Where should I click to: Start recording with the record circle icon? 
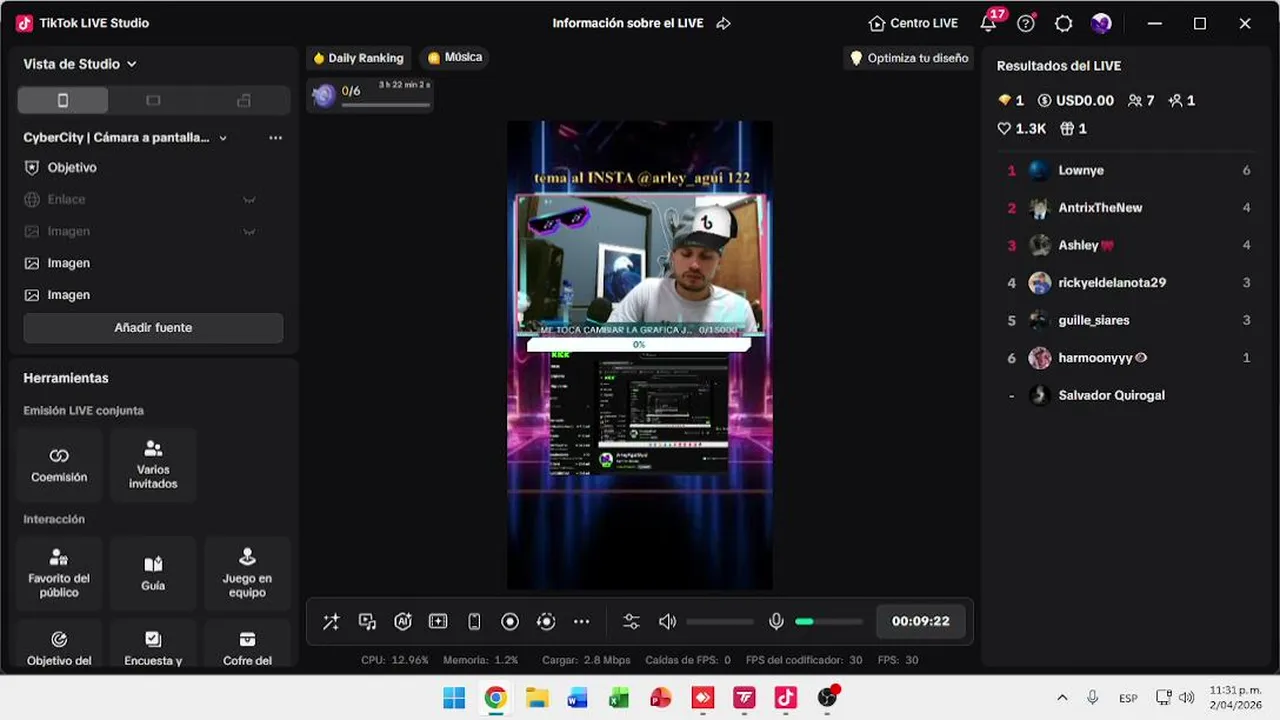pos(510,622)
